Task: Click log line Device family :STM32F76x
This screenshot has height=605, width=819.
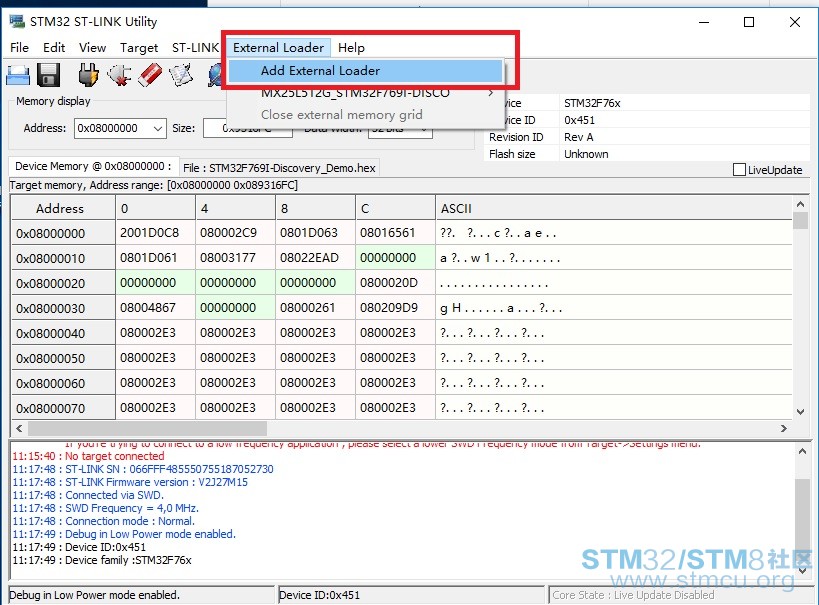Action: click(102, 560)
